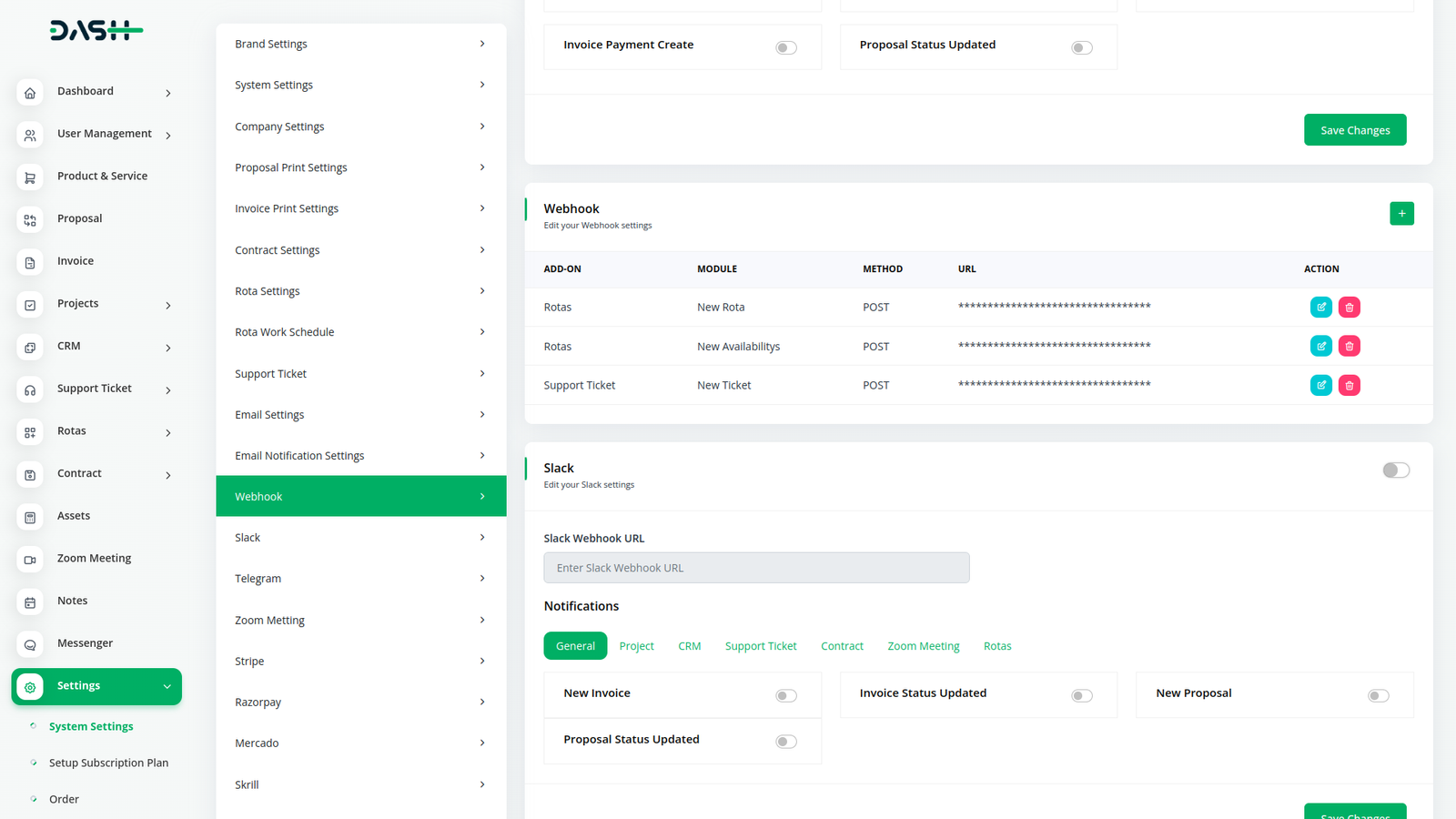Screen dimensions: 1456x819
Task: Open the Messenger sidebar icon
Action: pos(30,644)
